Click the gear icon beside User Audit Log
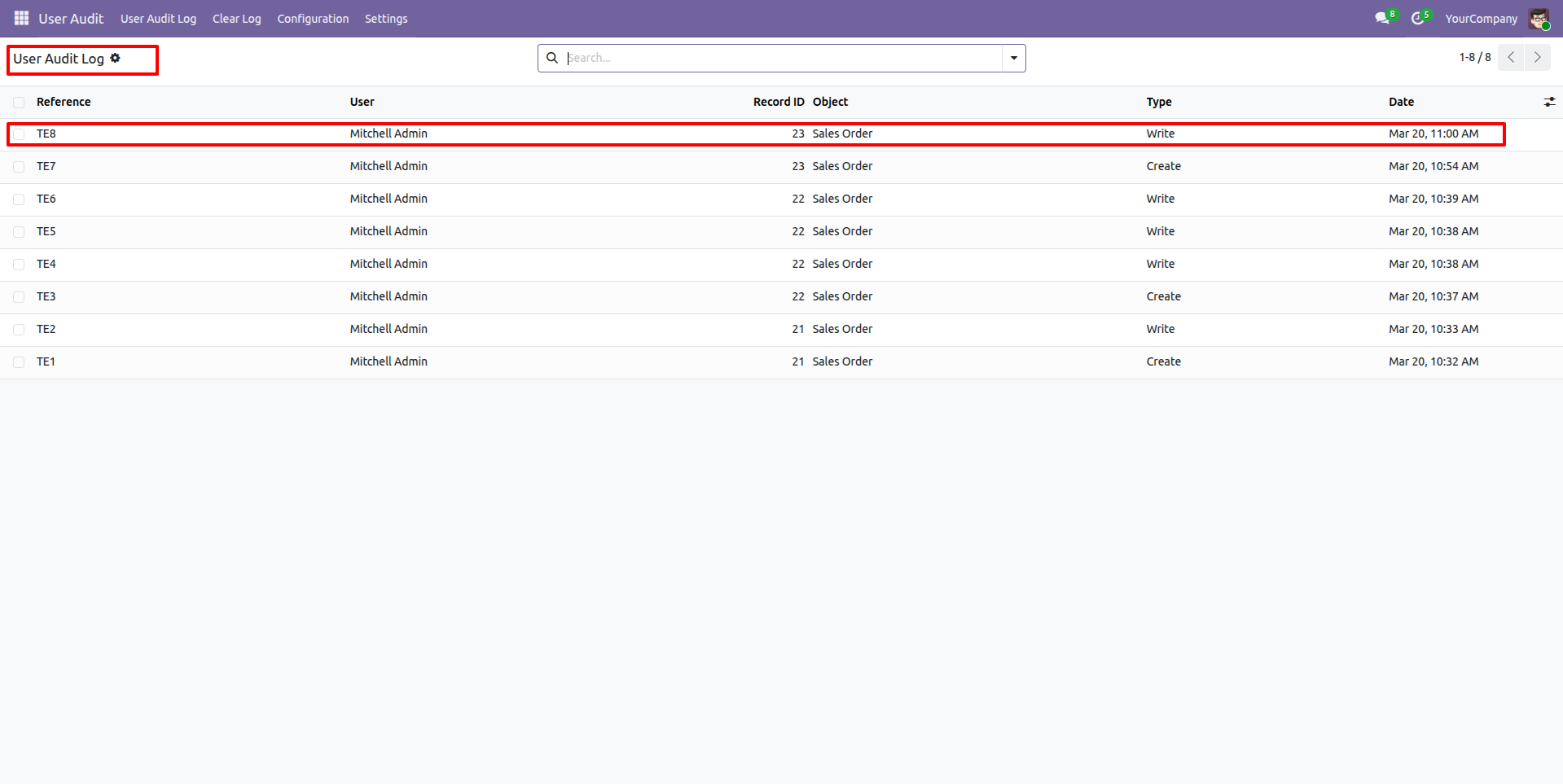Viewport: 1563px width, 784px height. (x=116, y=58)
